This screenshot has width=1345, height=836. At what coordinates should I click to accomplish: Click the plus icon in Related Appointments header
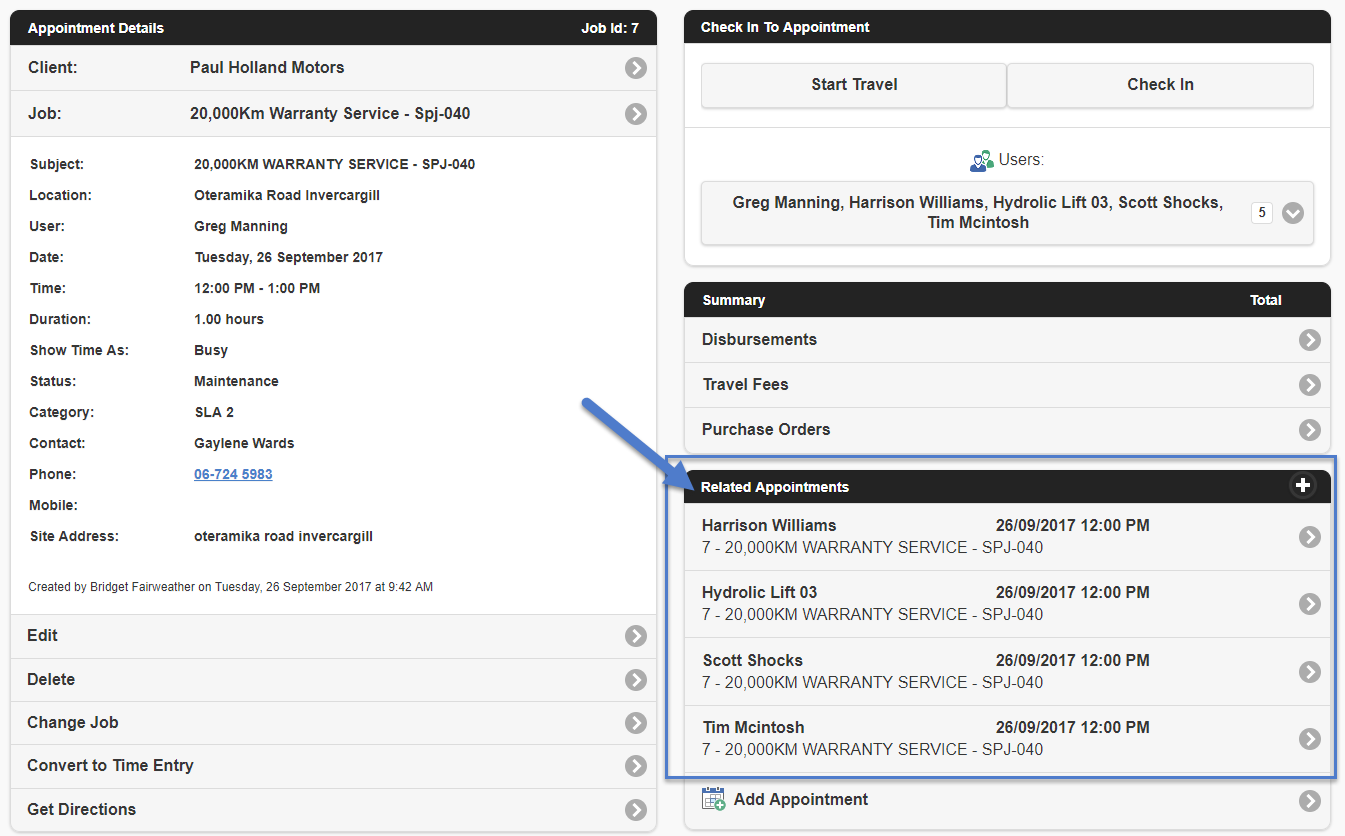tap(1302, 486)
